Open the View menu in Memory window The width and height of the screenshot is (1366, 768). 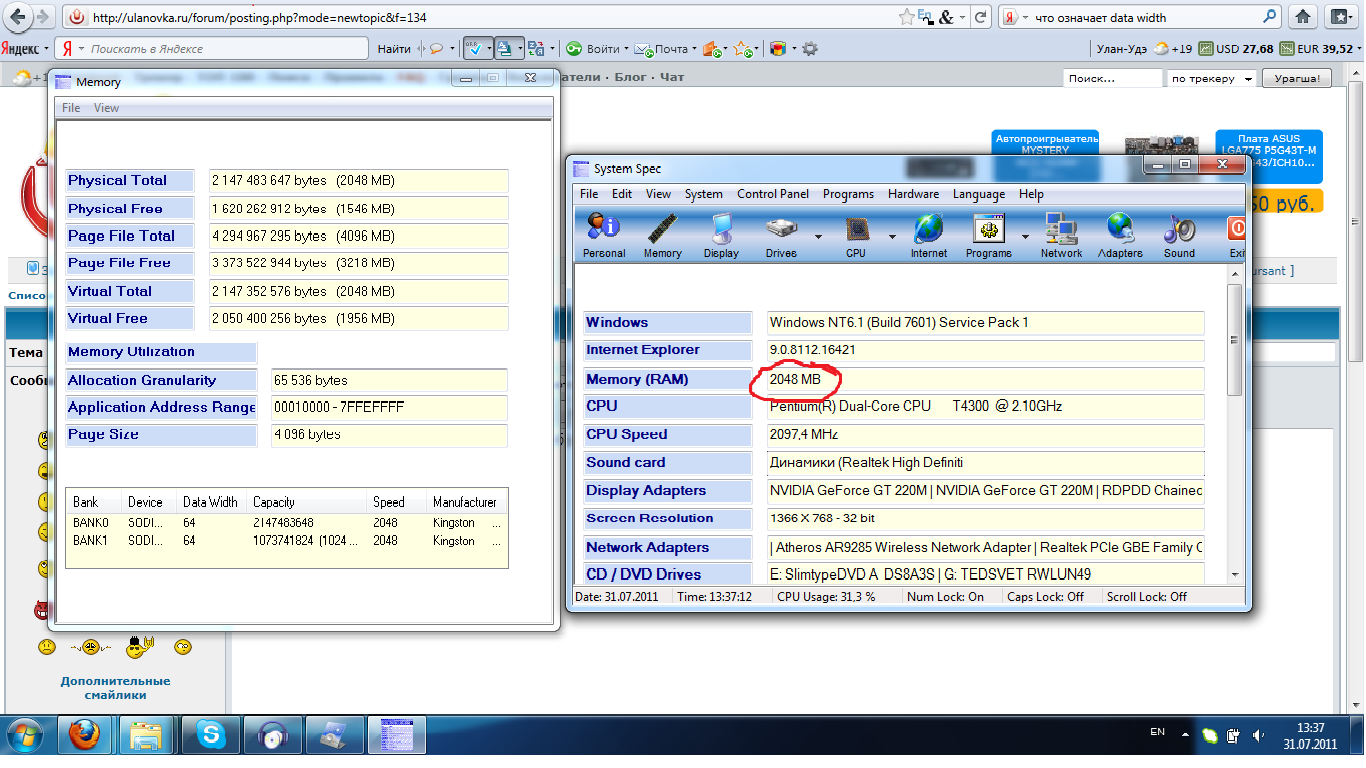[106, 108]
